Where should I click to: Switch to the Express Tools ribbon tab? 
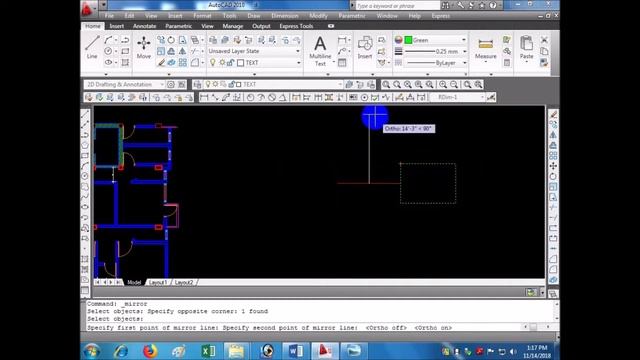click(296, 26)
